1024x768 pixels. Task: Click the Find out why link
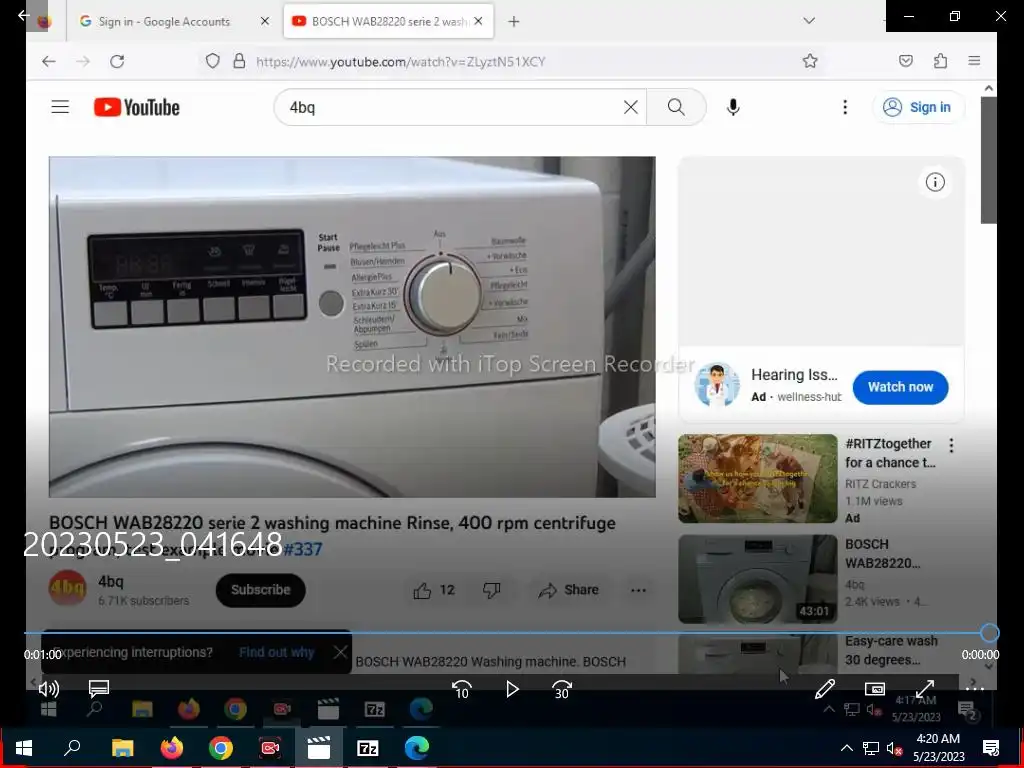coord(276,652)
